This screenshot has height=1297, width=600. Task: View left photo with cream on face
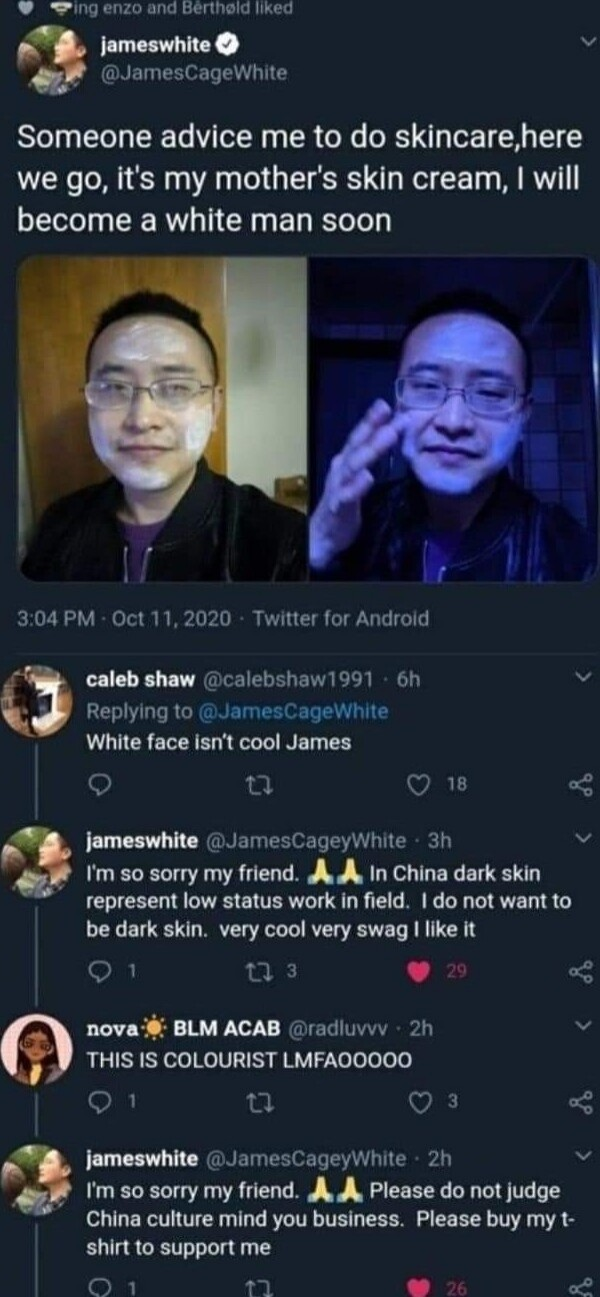163,418
